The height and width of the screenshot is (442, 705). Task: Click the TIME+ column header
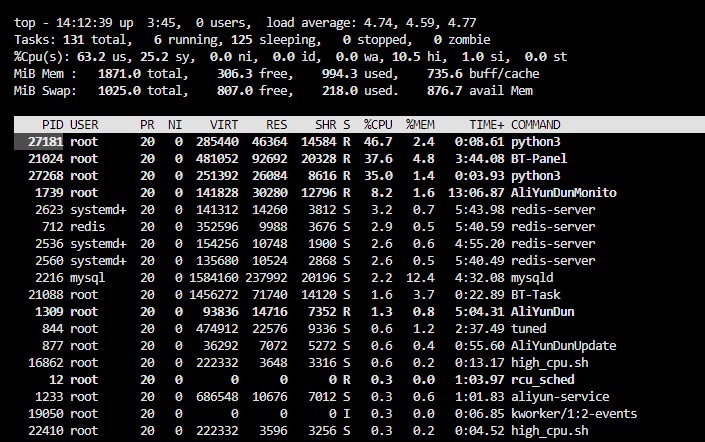486,125
